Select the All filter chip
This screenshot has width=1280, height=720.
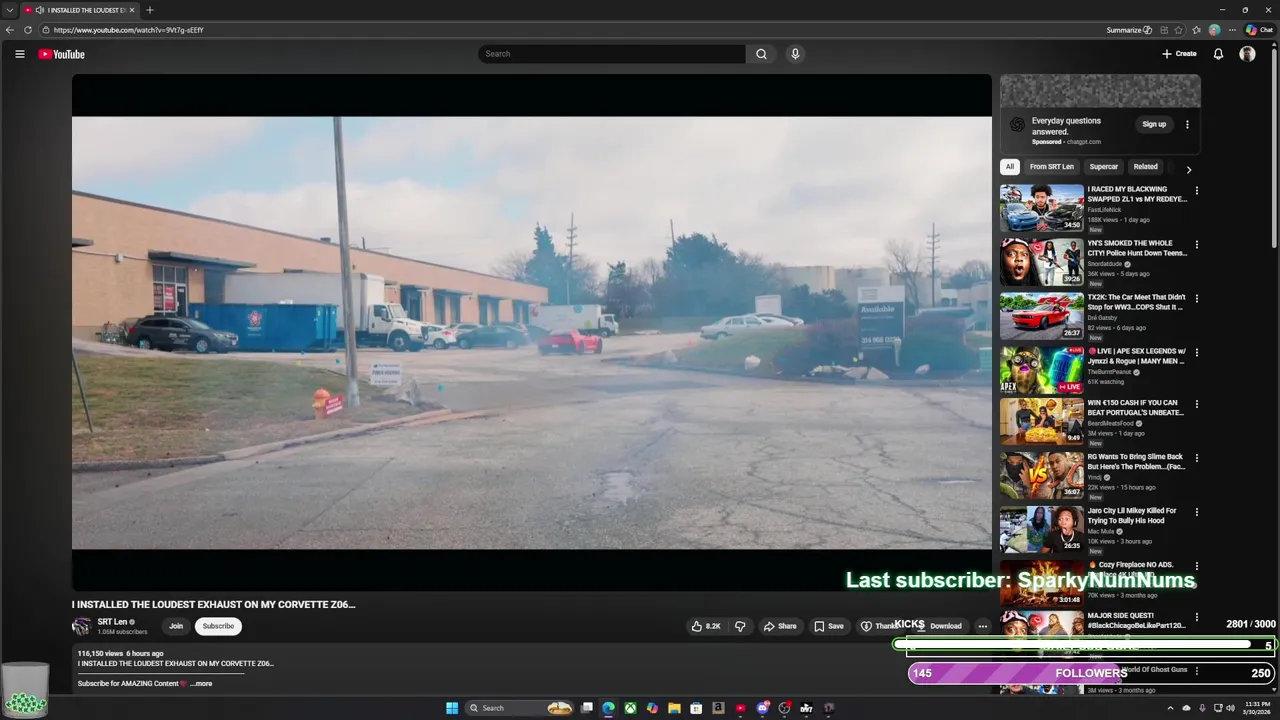coord(1010,167)
